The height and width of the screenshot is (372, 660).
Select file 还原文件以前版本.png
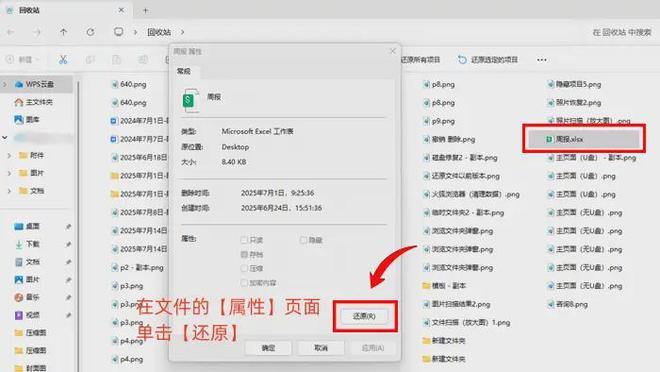point(461,176)
